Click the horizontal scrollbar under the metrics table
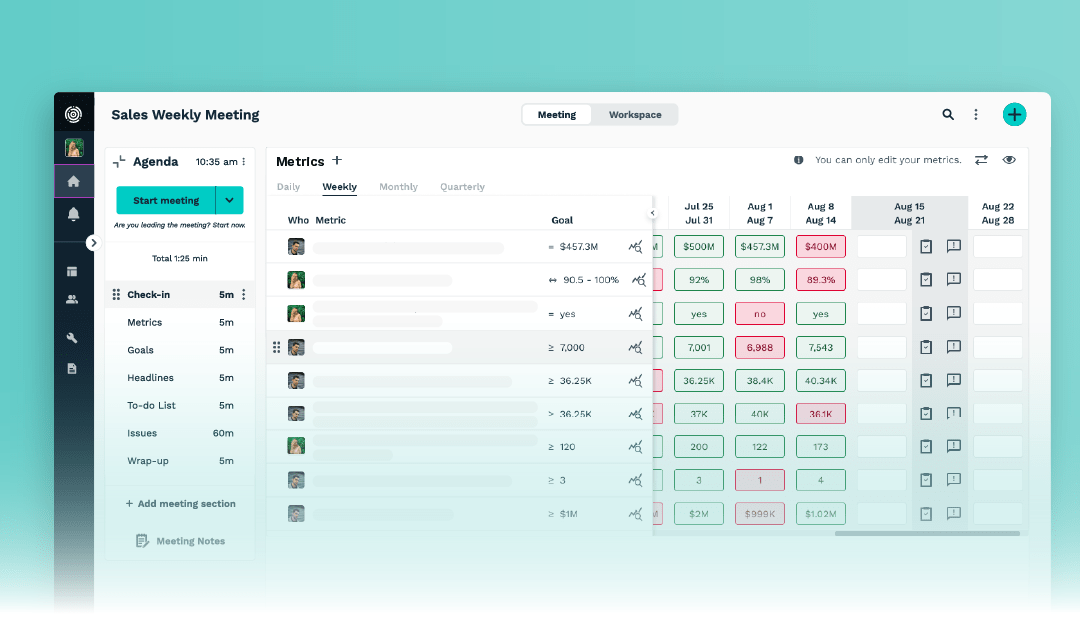The width and height of the screenshot is (1080, 628). tap(927, 533)
